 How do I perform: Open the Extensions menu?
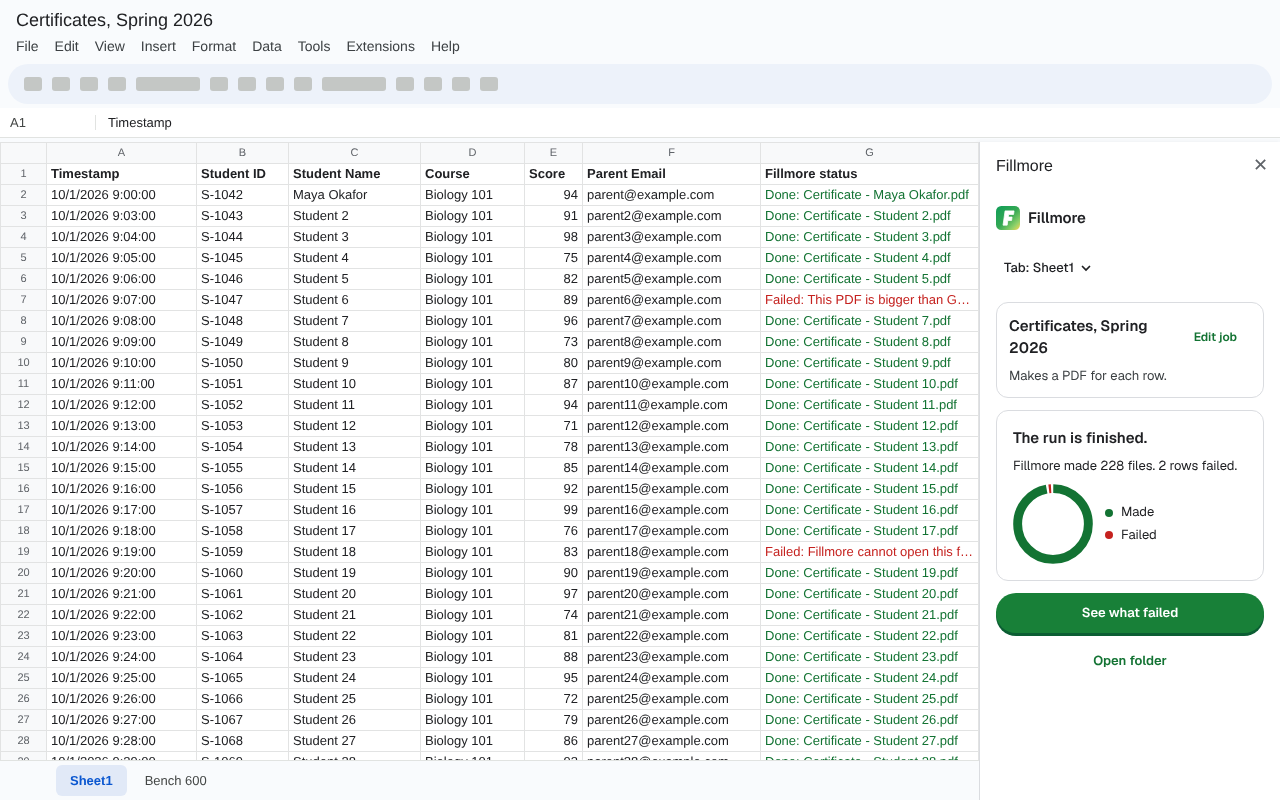pyautogui.click(x=380, y=46)
